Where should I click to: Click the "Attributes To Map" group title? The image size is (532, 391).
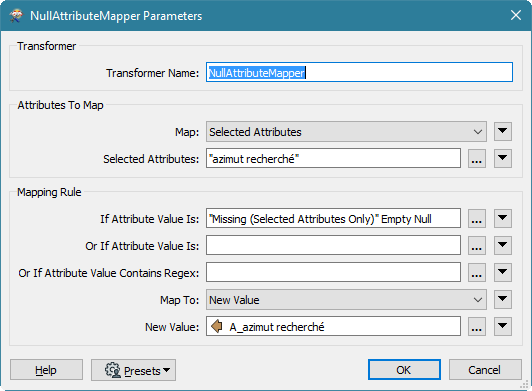tap(60, 105)
